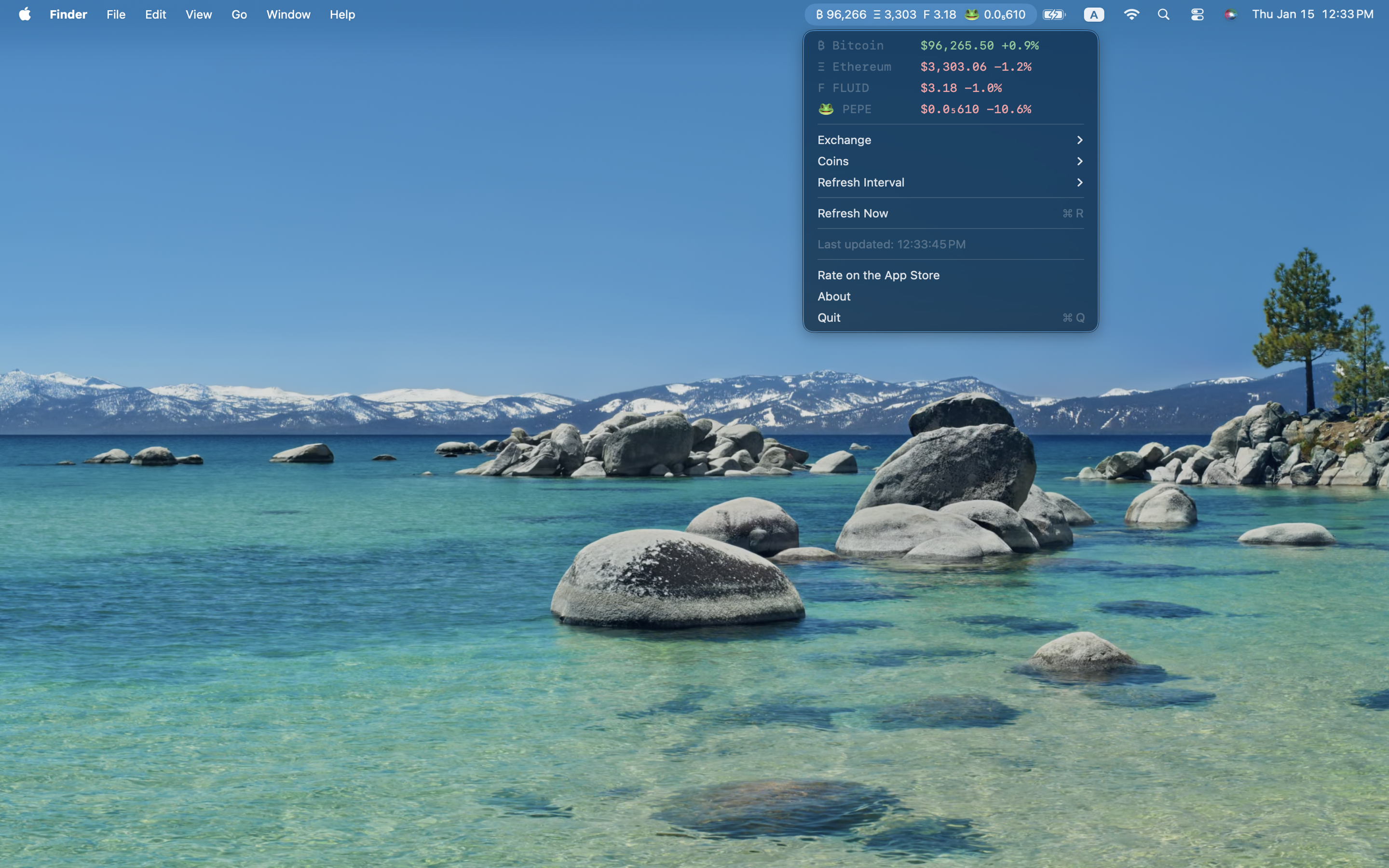Open the Apple logo menu
The image size is (1389, 868).
click(25, 14)
